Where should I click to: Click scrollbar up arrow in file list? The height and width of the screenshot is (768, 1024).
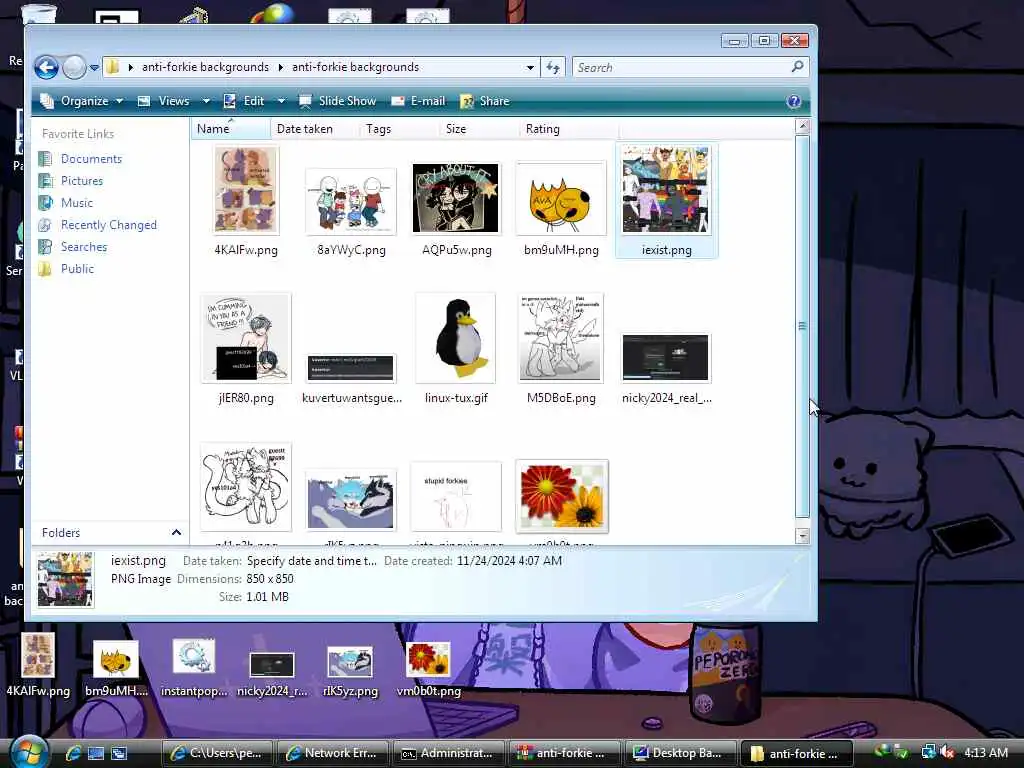coord(803,127)
